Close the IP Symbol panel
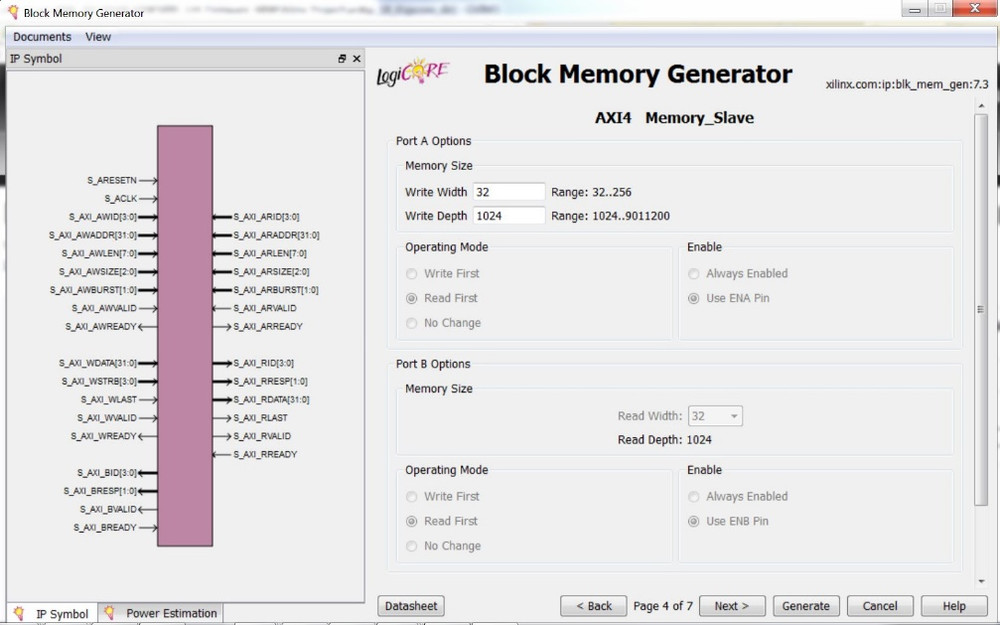Image resolution: width=1000 pixels, height=625 pixels. 356,59
